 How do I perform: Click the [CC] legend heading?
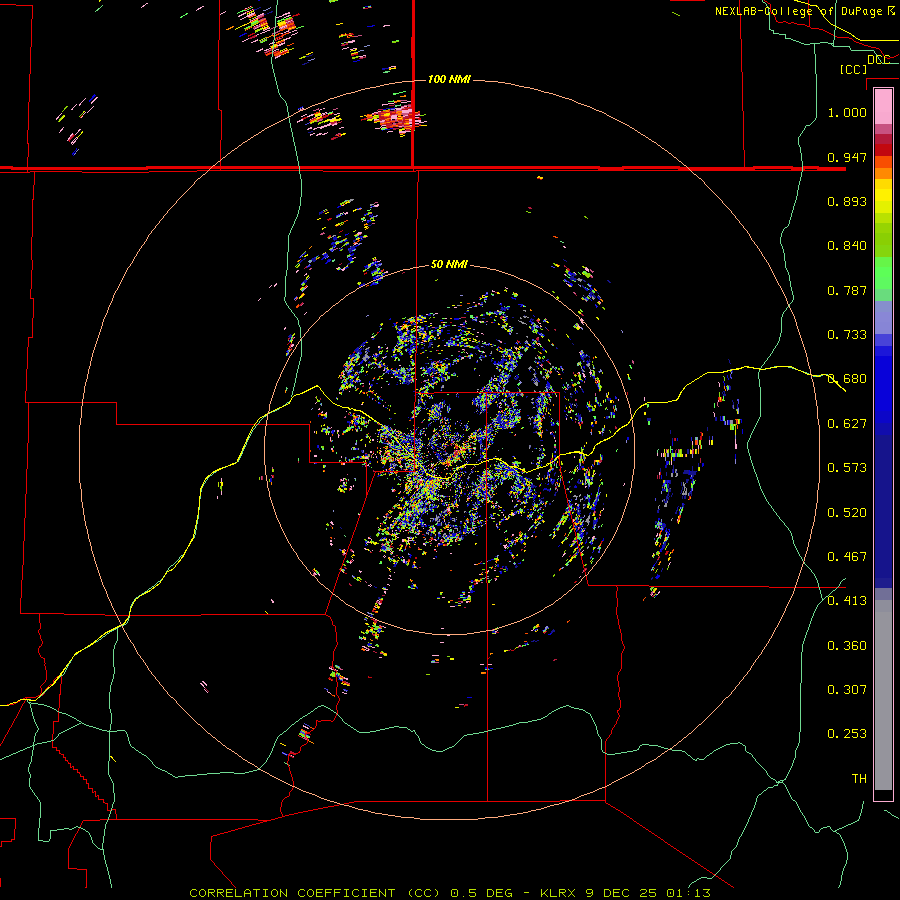(x=853, y=69)
